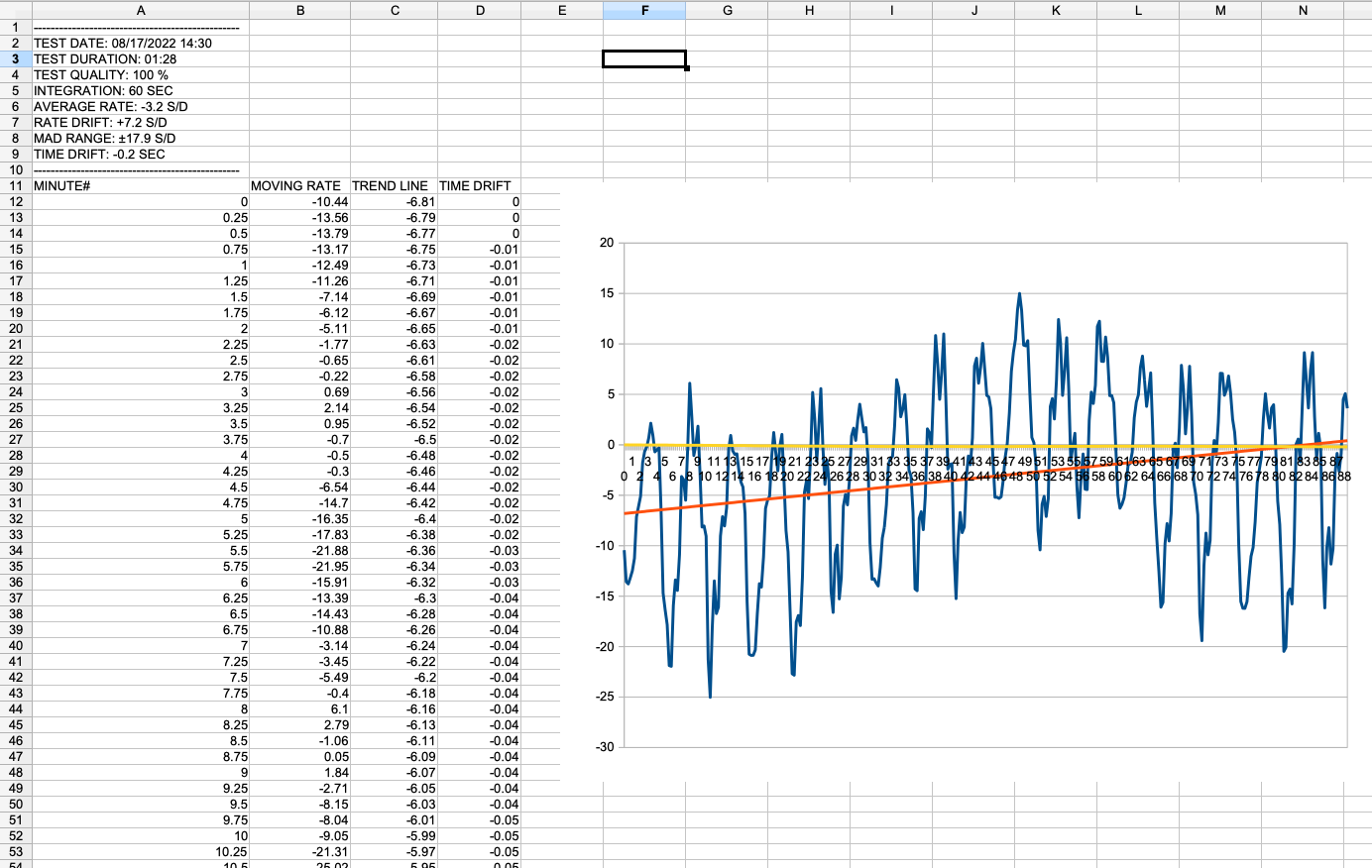1372x868 pixels.
Task: Select the MINUTE# header cell
Action: pyautogui.click(x=62, y=186)
